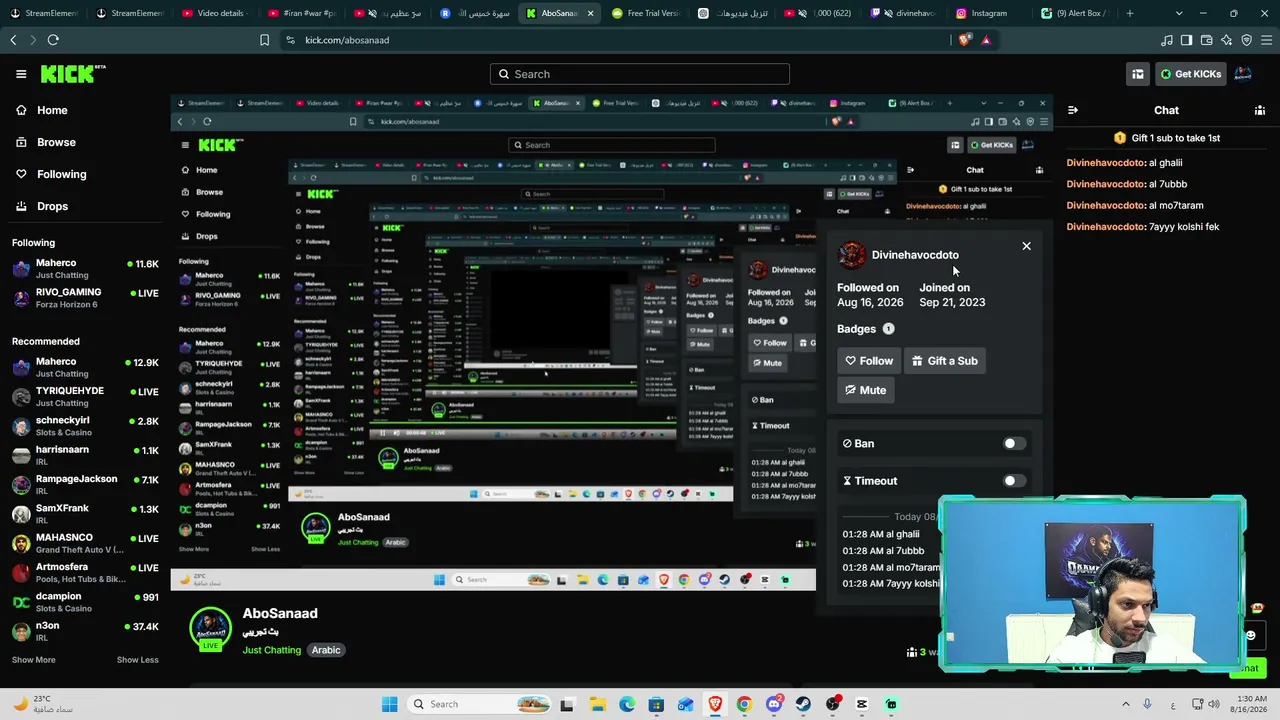Open the Brave VPN shield icon
The width and height of the screenshot is (1280, 720).
1246,40
